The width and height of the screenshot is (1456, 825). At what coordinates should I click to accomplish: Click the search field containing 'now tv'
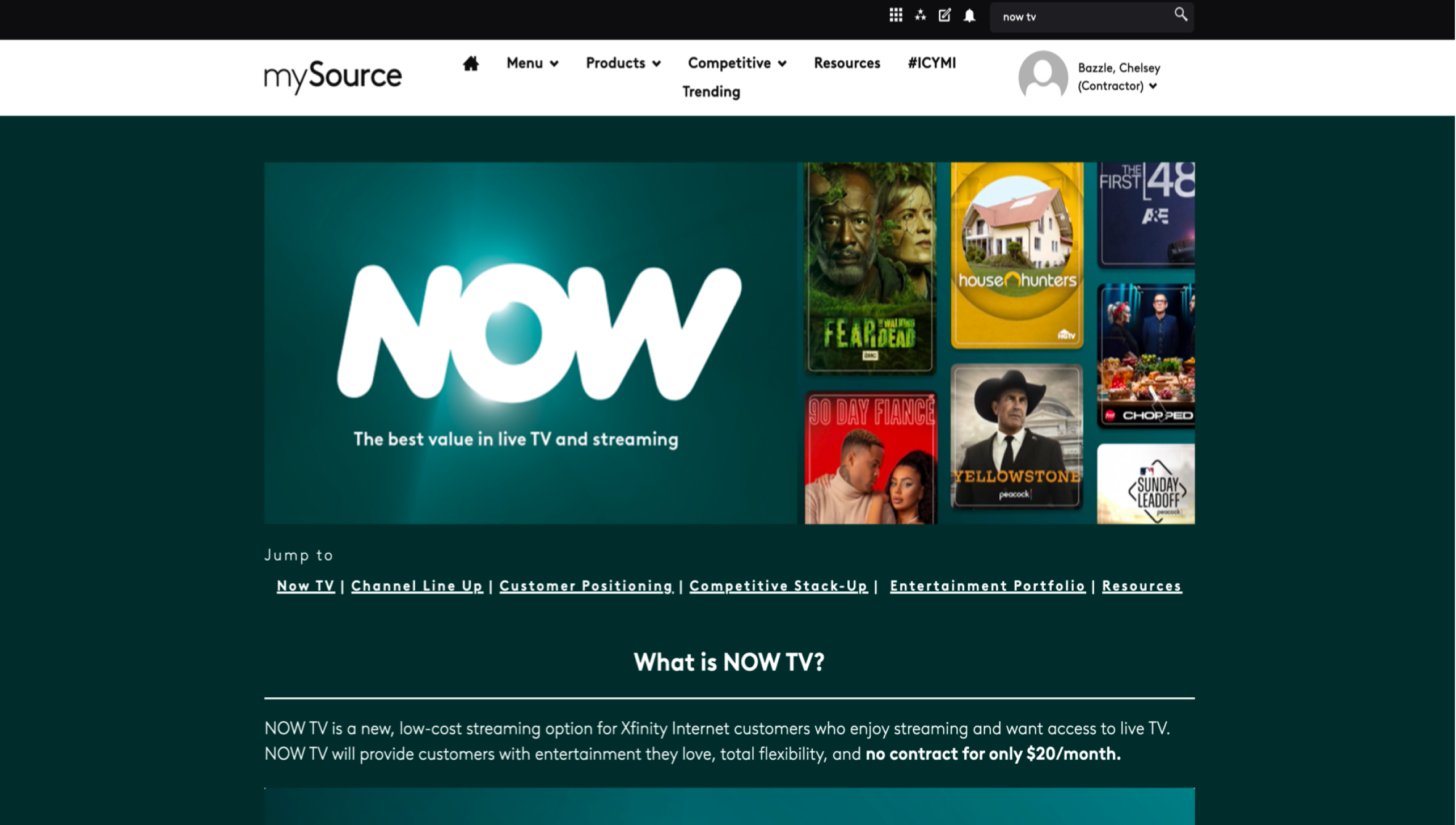1082,16
